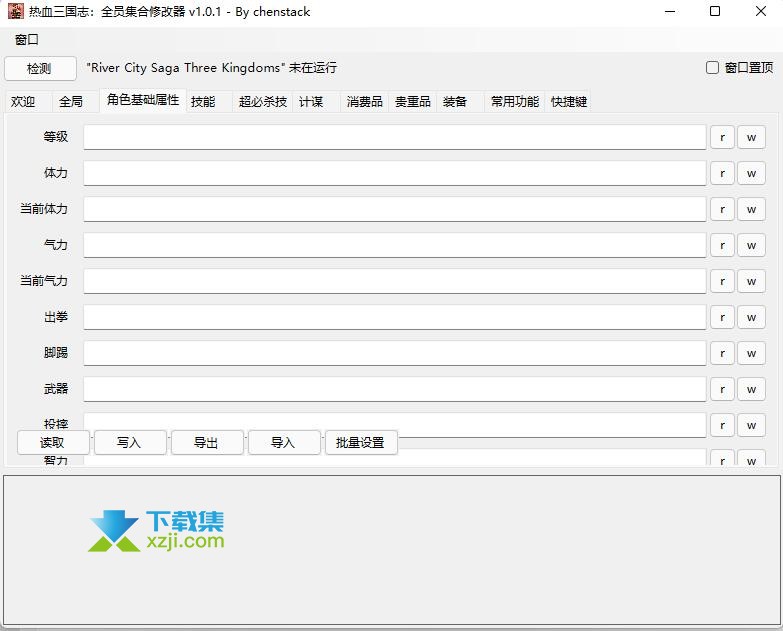The image size is (783, 631).
Task: Write 气力 value with w button
Action: [751, 245]
